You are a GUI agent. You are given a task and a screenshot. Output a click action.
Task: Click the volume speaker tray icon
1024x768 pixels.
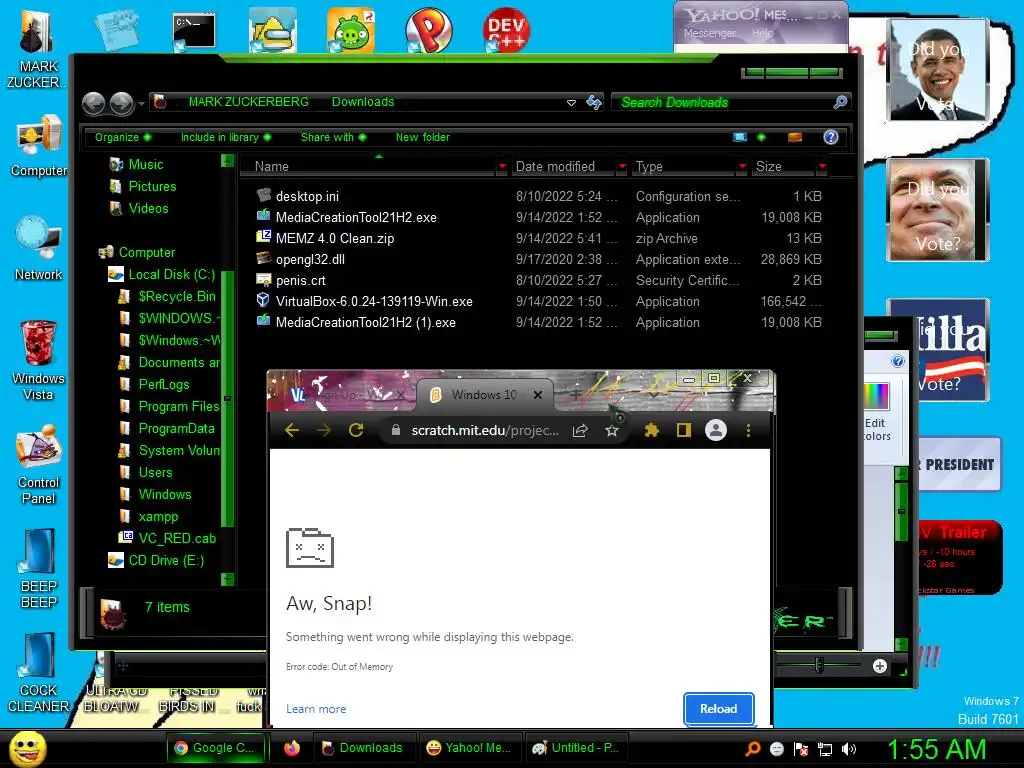848,749
